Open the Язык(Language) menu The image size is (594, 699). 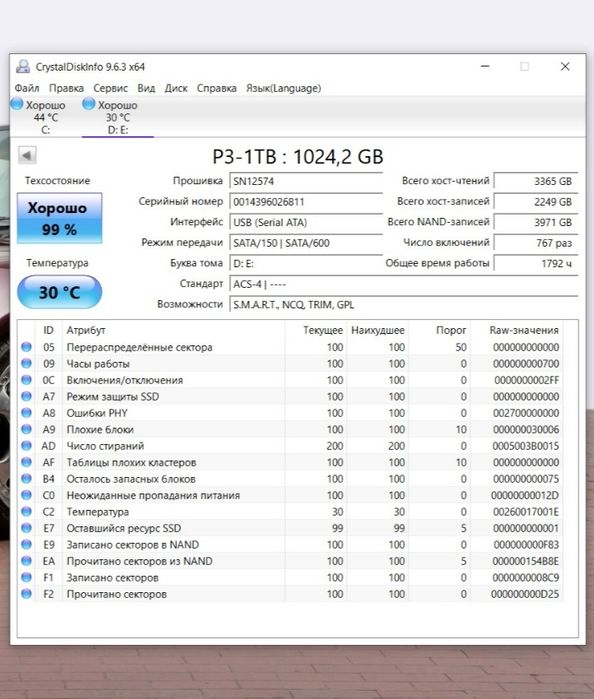coord(284,88)
